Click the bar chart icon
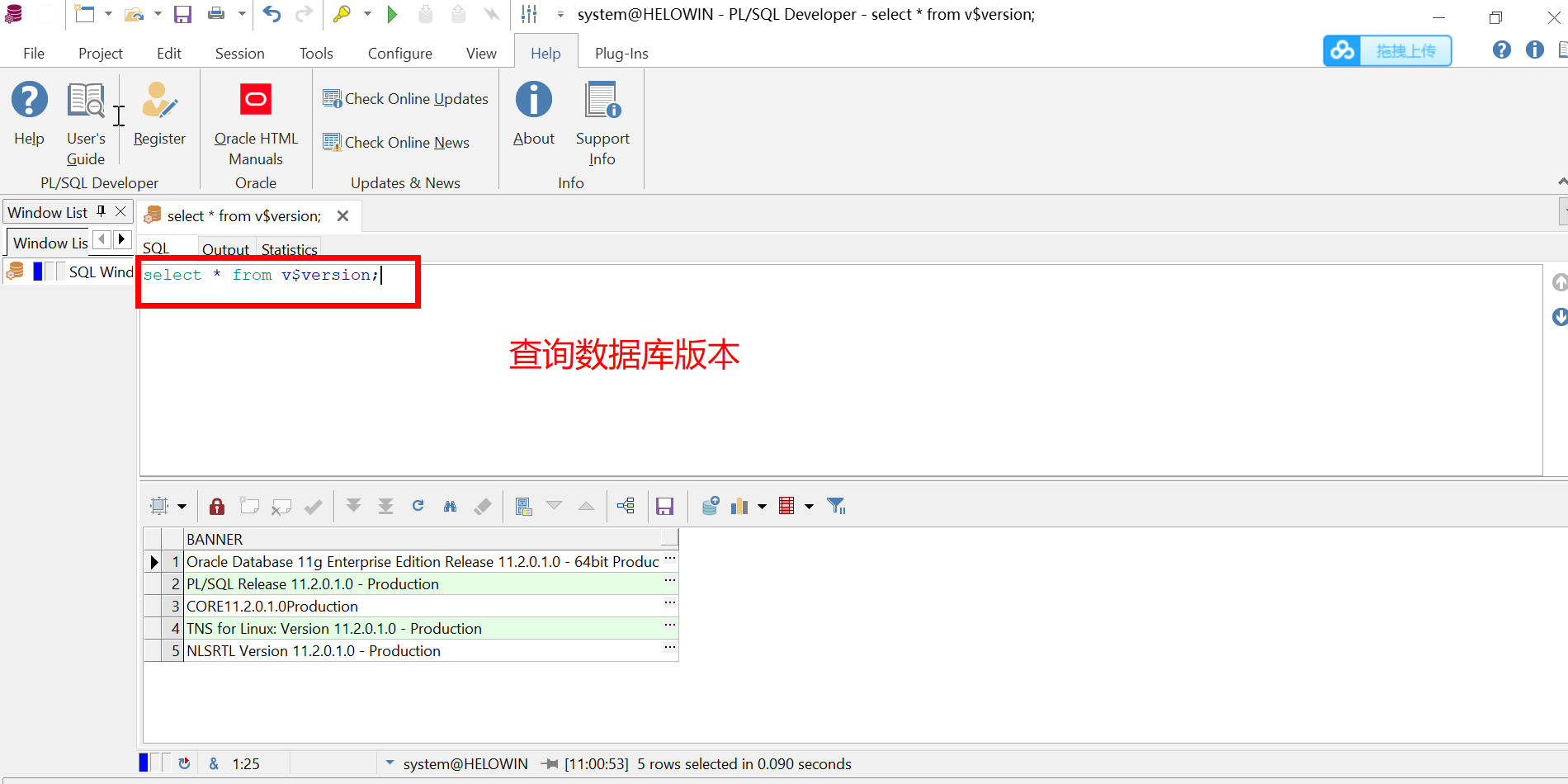Viewport: 1568px width, 784px height. [739, 506]
